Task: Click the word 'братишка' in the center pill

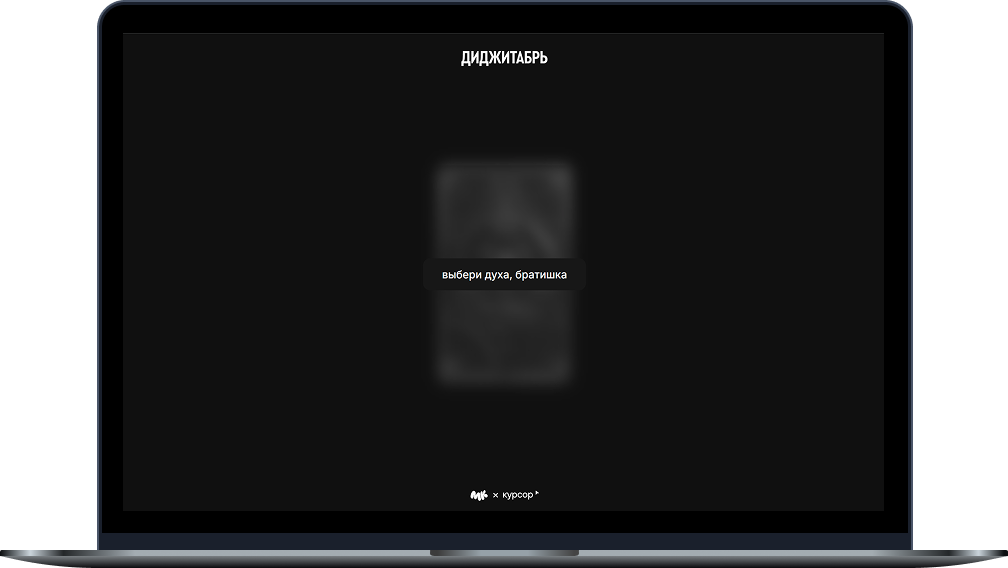Action: tap(541, 274)
